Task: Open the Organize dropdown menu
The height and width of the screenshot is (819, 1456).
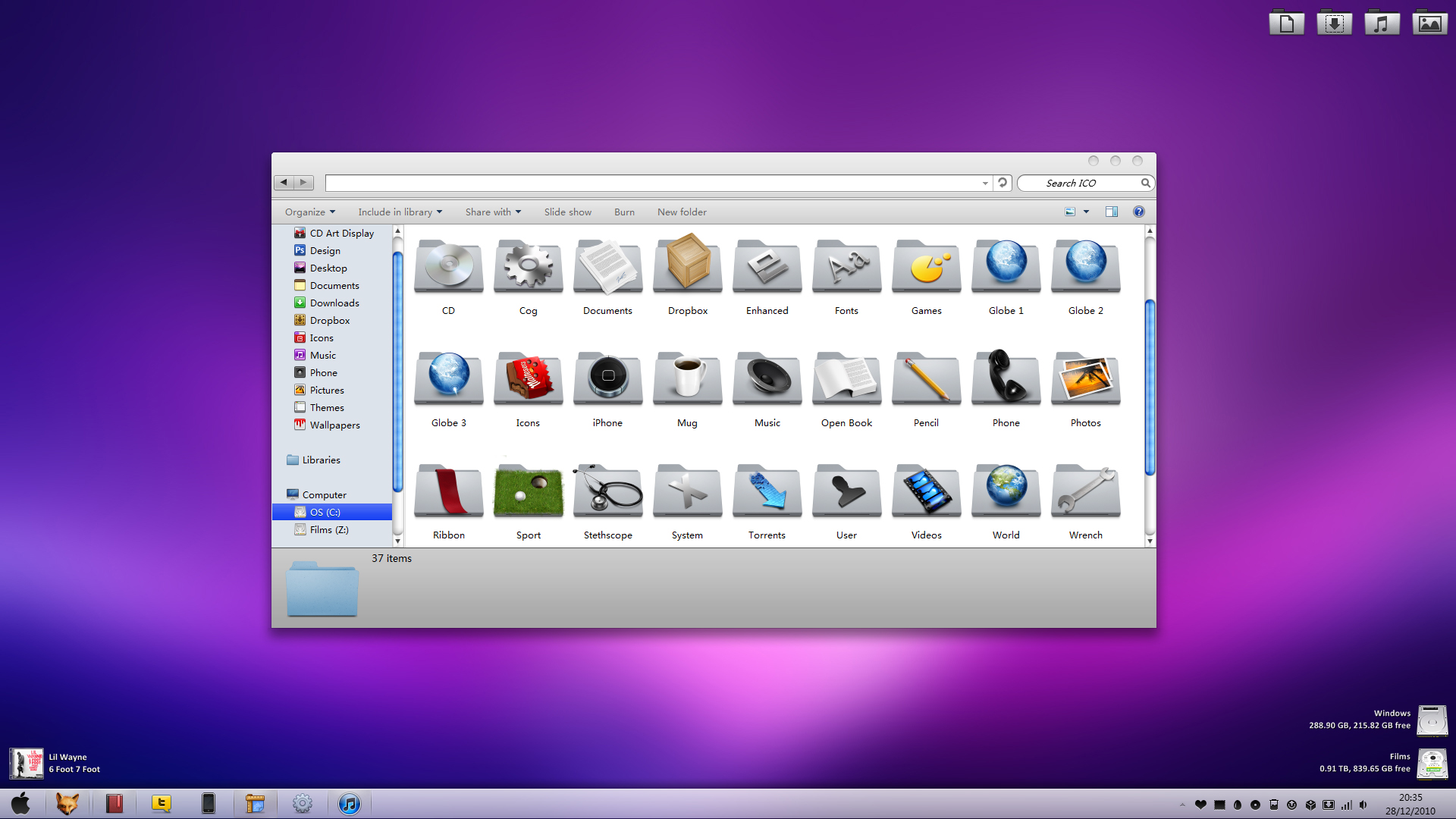Action: (310, 212)
